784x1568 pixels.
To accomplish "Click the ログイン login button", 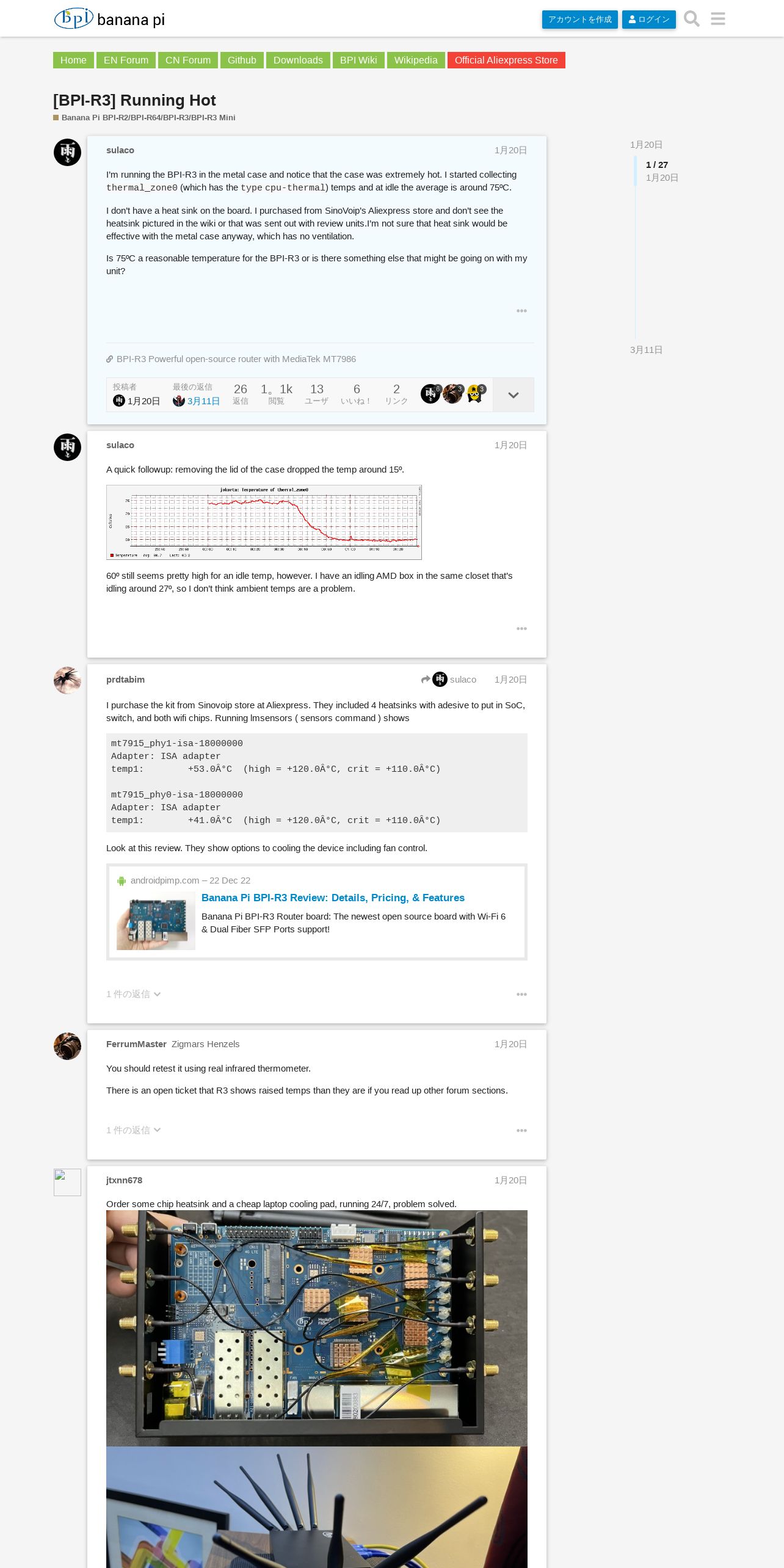I will [x=648, y=20].
